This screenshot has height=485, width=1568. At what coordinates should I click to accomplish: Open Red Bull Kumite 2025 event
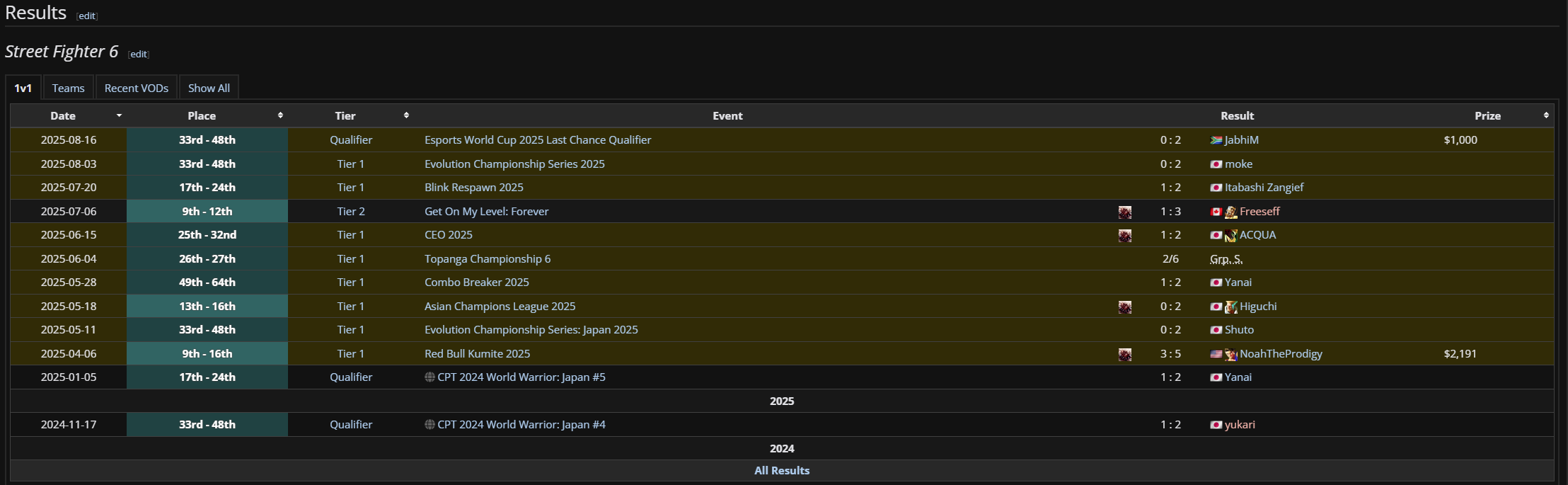point(477,354)
